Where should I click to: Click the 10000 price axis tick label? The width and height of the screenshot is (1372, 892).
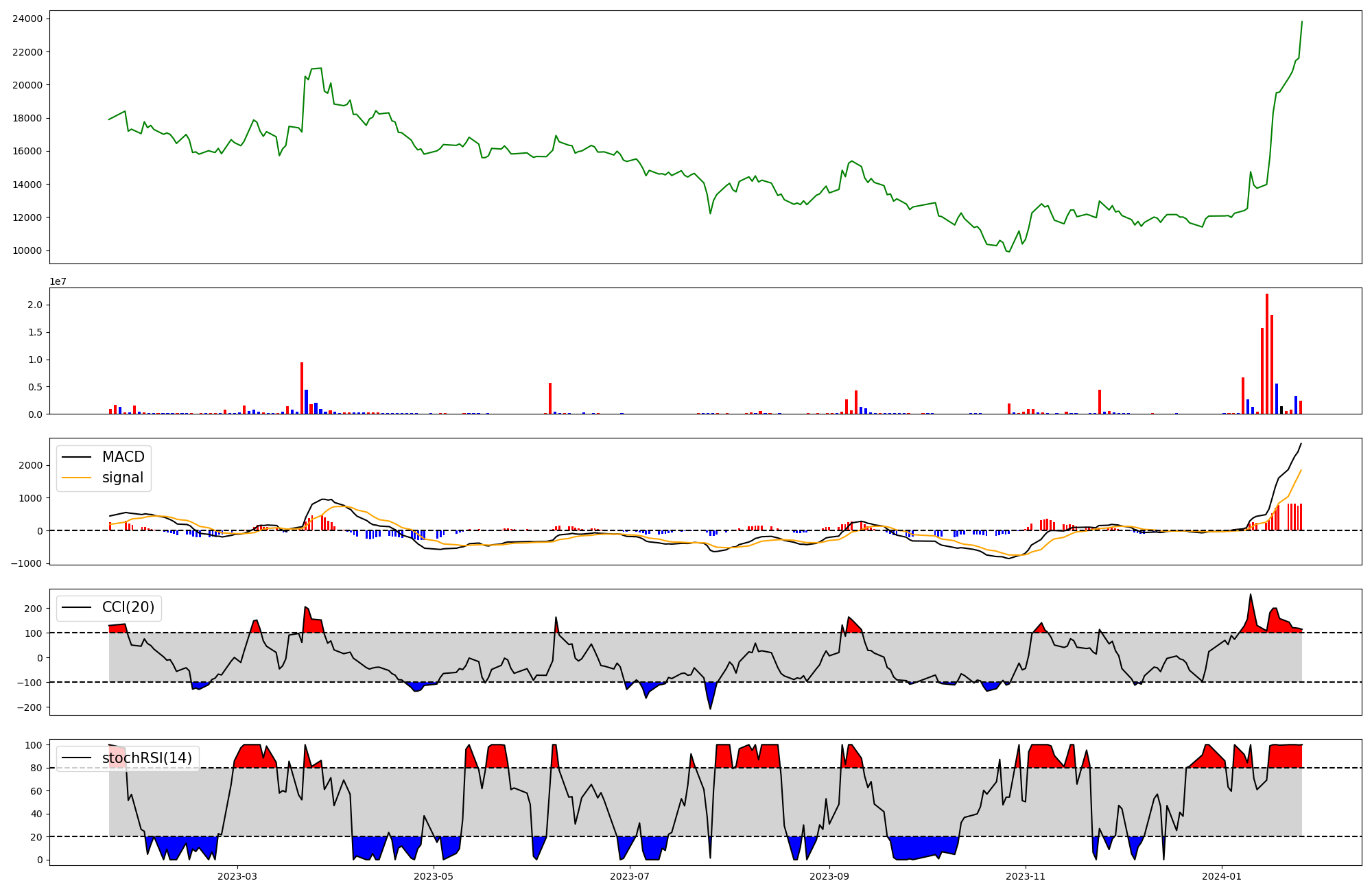point(27,250)
